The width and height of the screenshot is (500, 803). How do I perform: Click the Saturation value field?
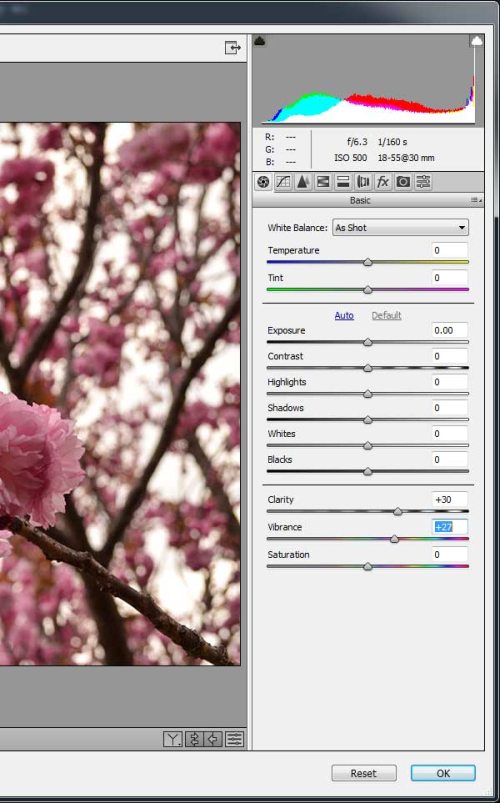[x=449, y=555]
